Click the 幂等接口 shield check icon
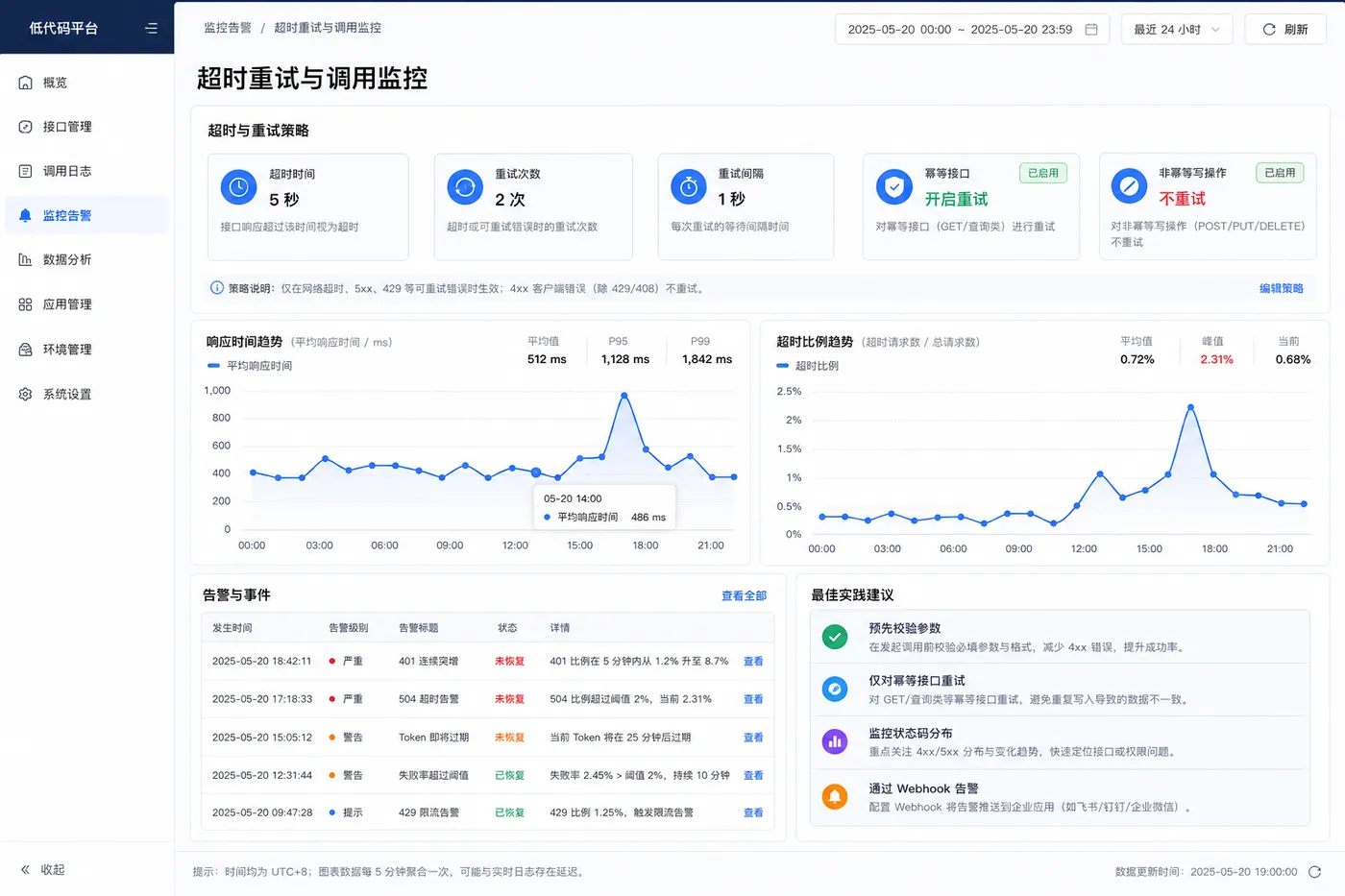The height and width of the screenshot is (896, 1345). click(x=894, y=186)
